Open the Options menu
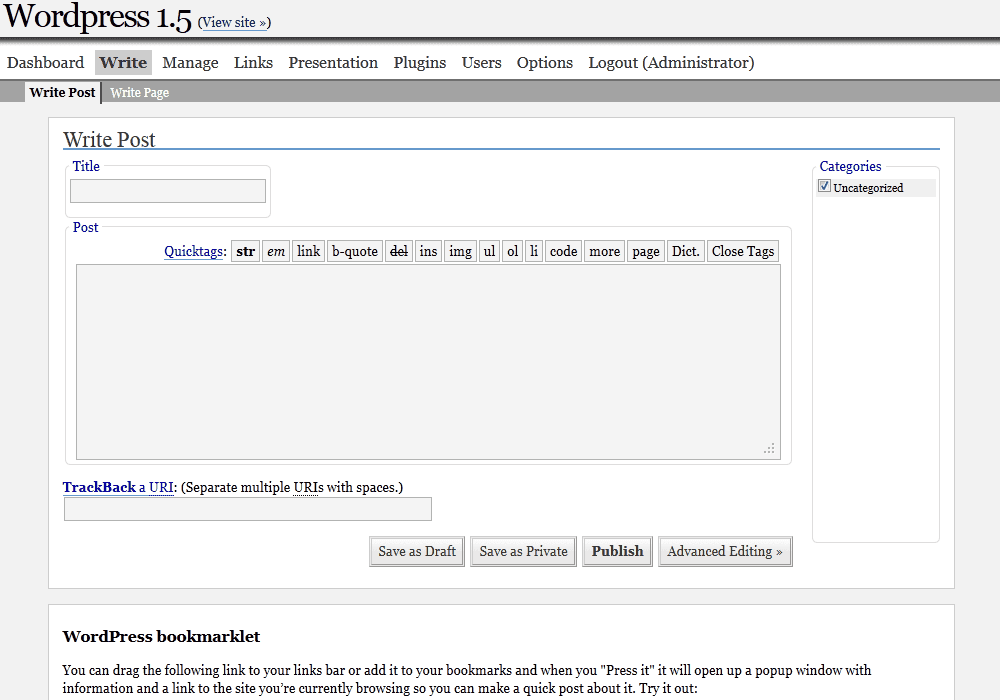 pyautogui.click(x=545, y=62)
